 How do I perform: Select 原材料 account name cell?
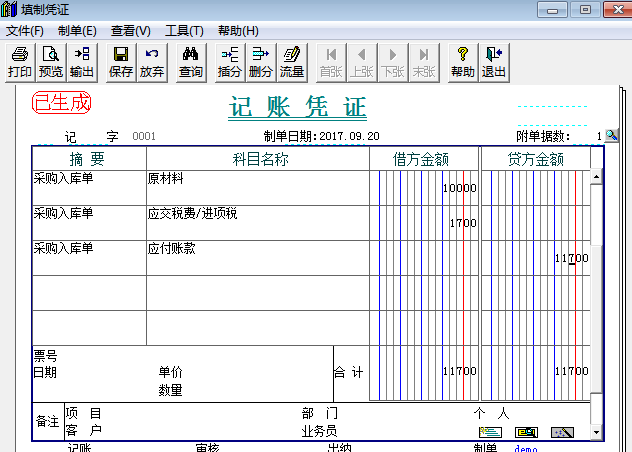(258, 188)
